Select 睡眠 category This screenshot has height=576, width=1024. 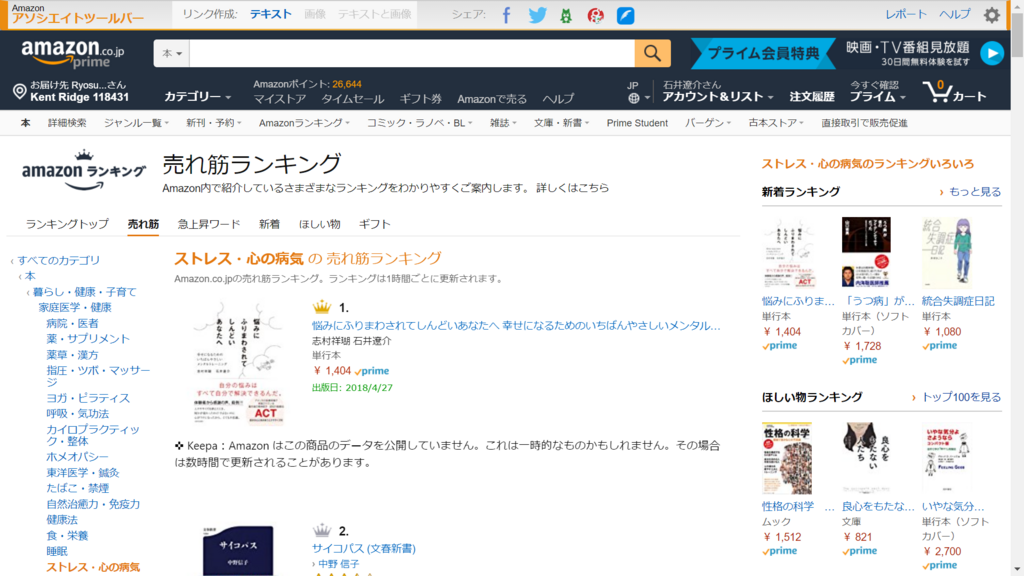point(57,551)
